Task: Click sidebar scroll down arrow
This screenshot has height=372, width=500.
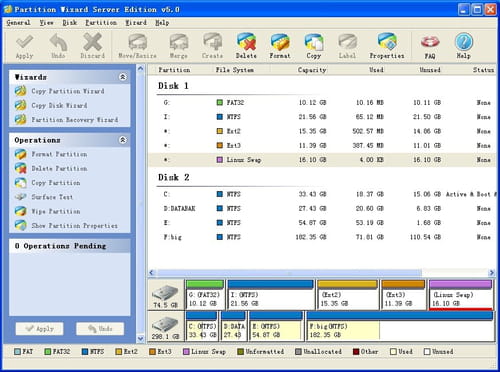Action: (141, 339)
